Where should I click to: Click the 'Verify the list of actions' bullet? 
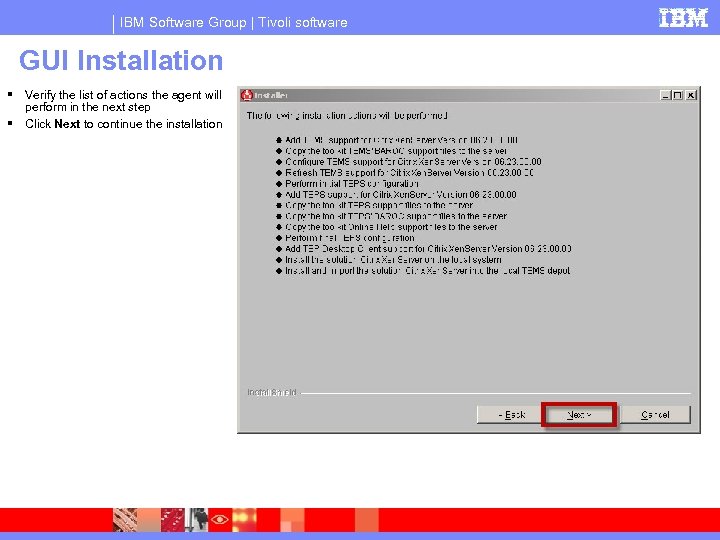(x=123, y=101)
